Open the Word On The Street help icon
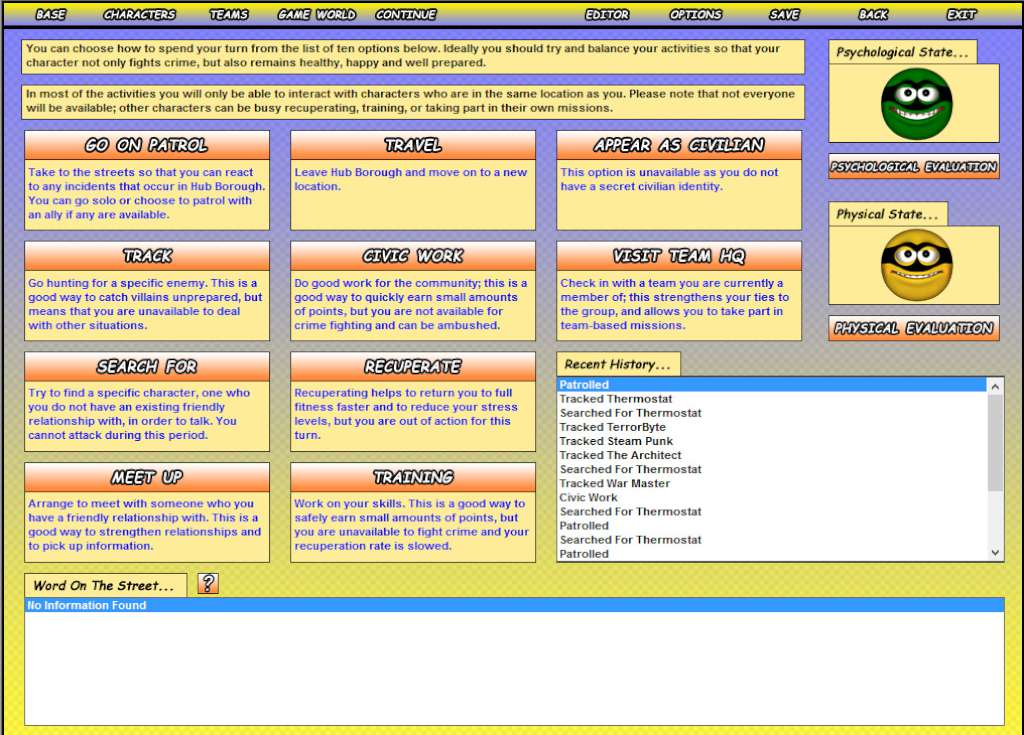 pyautogui.click(x=207, y=585)
